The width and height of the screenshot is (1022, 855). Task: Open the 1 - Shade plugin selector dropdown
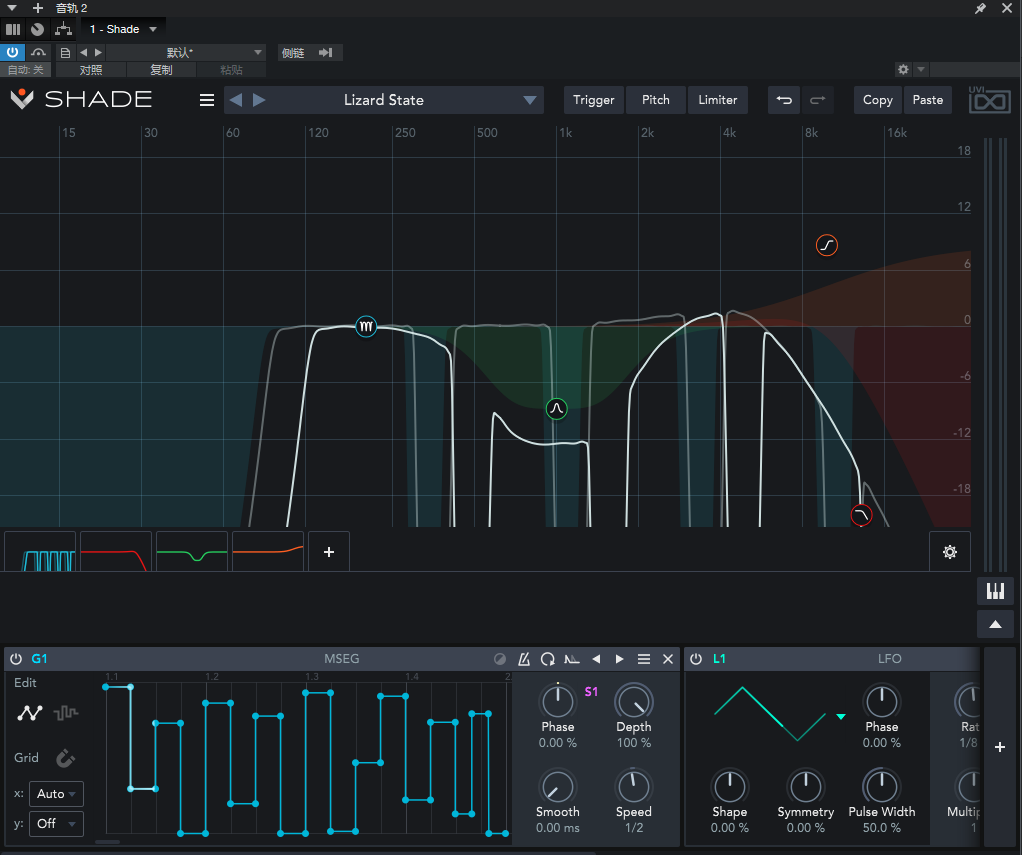click(123, 29)
